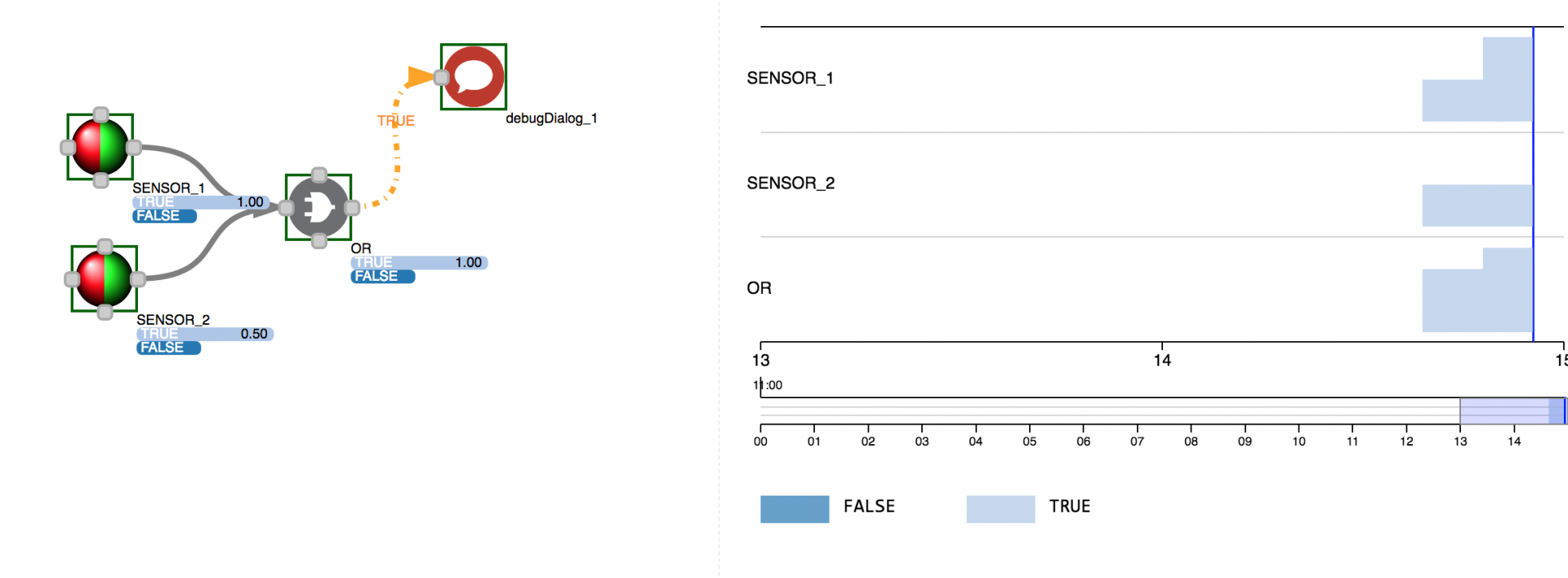Viewport: 1568px width, 578px height.
Task: Click the OR TRUE 1.00 bar
Action: click(418, 262)
